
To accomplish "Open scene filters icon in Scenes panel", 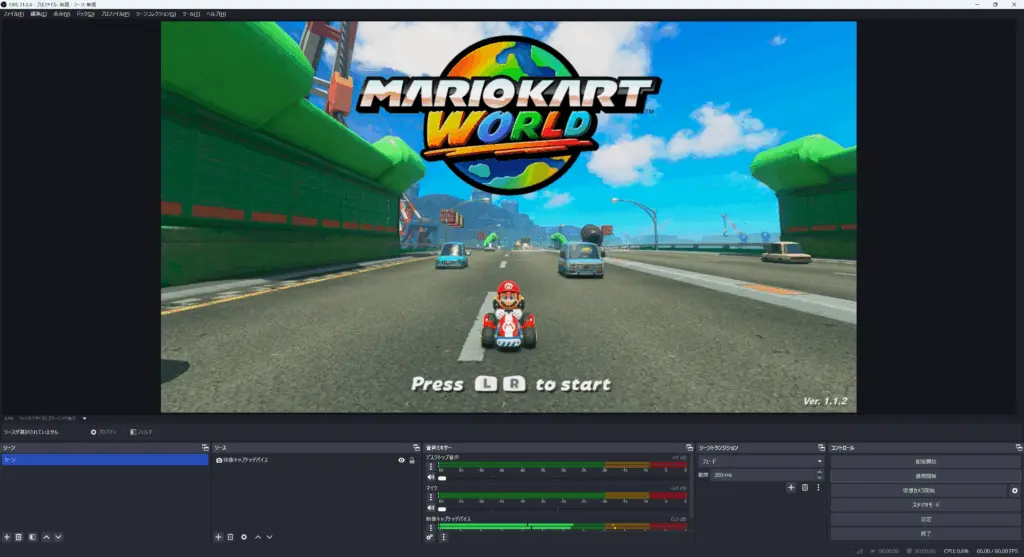I will (32, 537).
